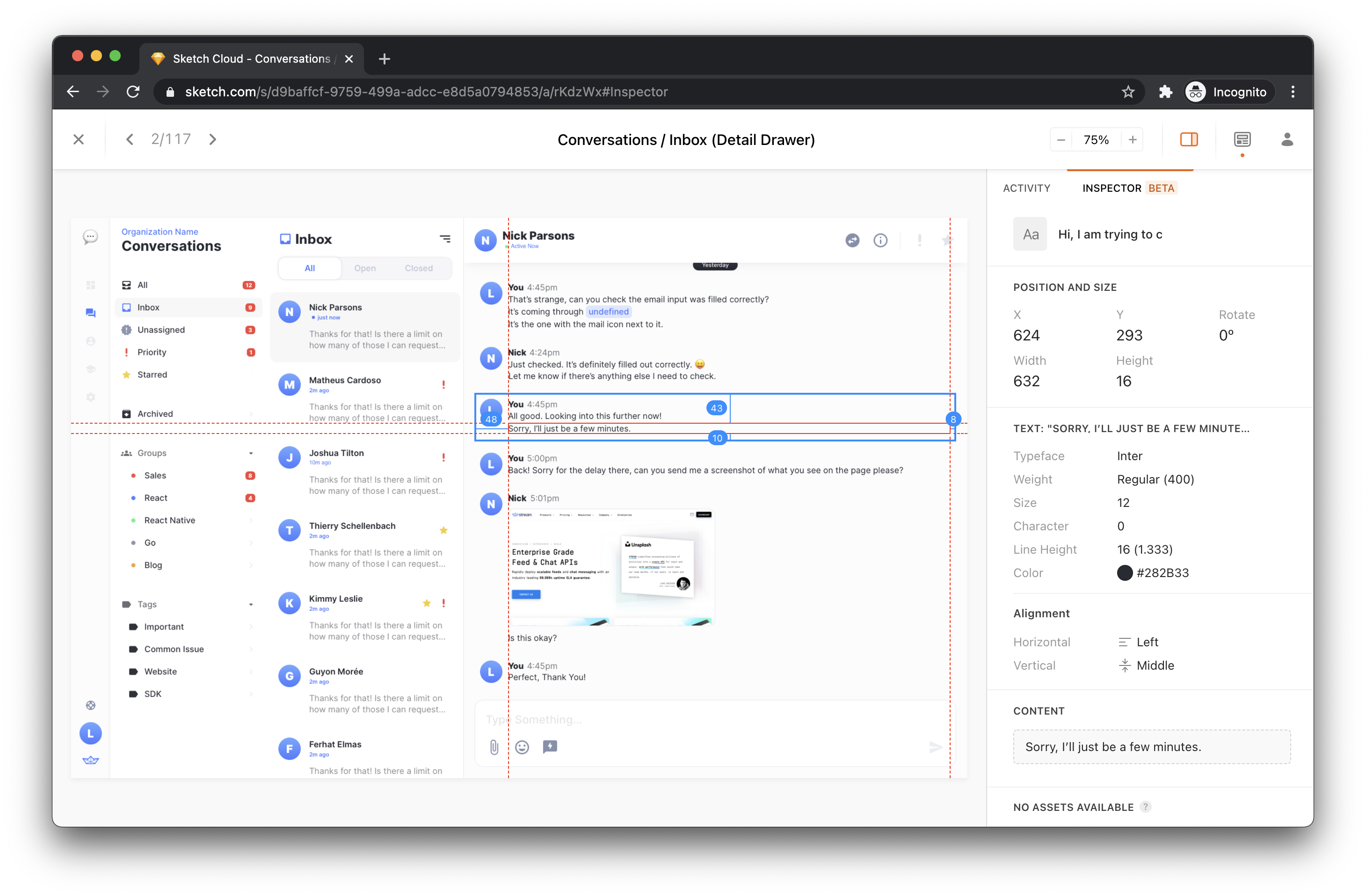This screenshot has height=896, width=1366.
Task: Click the Incognito profile button
Action: [1229, 92]
